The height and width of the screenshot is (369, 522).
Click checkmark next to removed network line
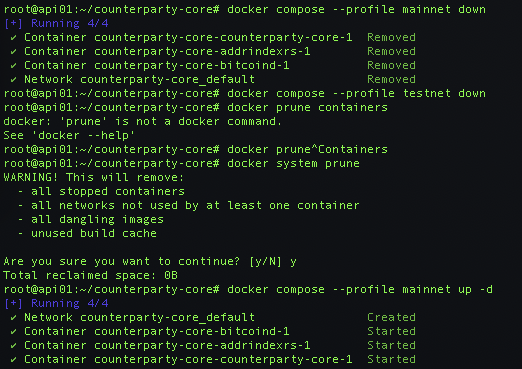click(13, 80)
